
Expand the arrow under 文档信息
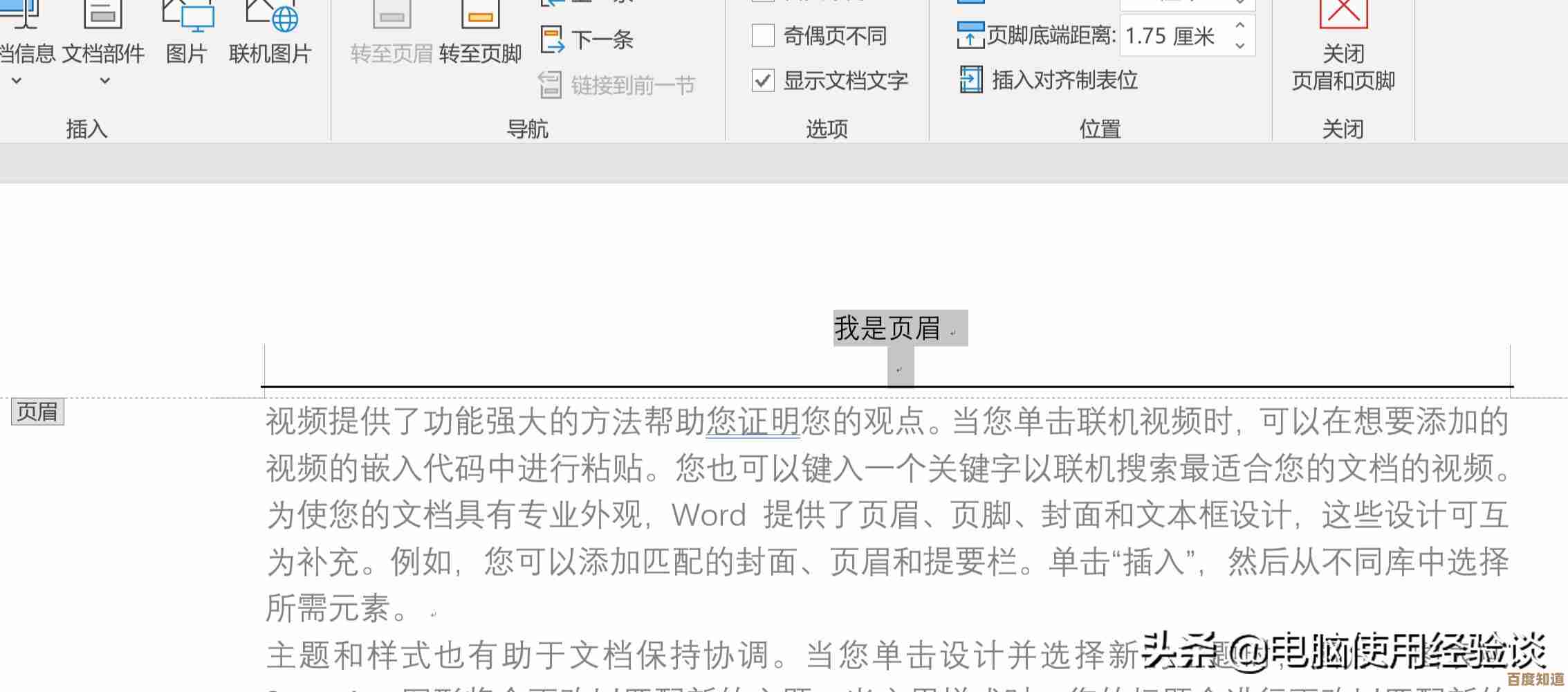pos(17,81)
